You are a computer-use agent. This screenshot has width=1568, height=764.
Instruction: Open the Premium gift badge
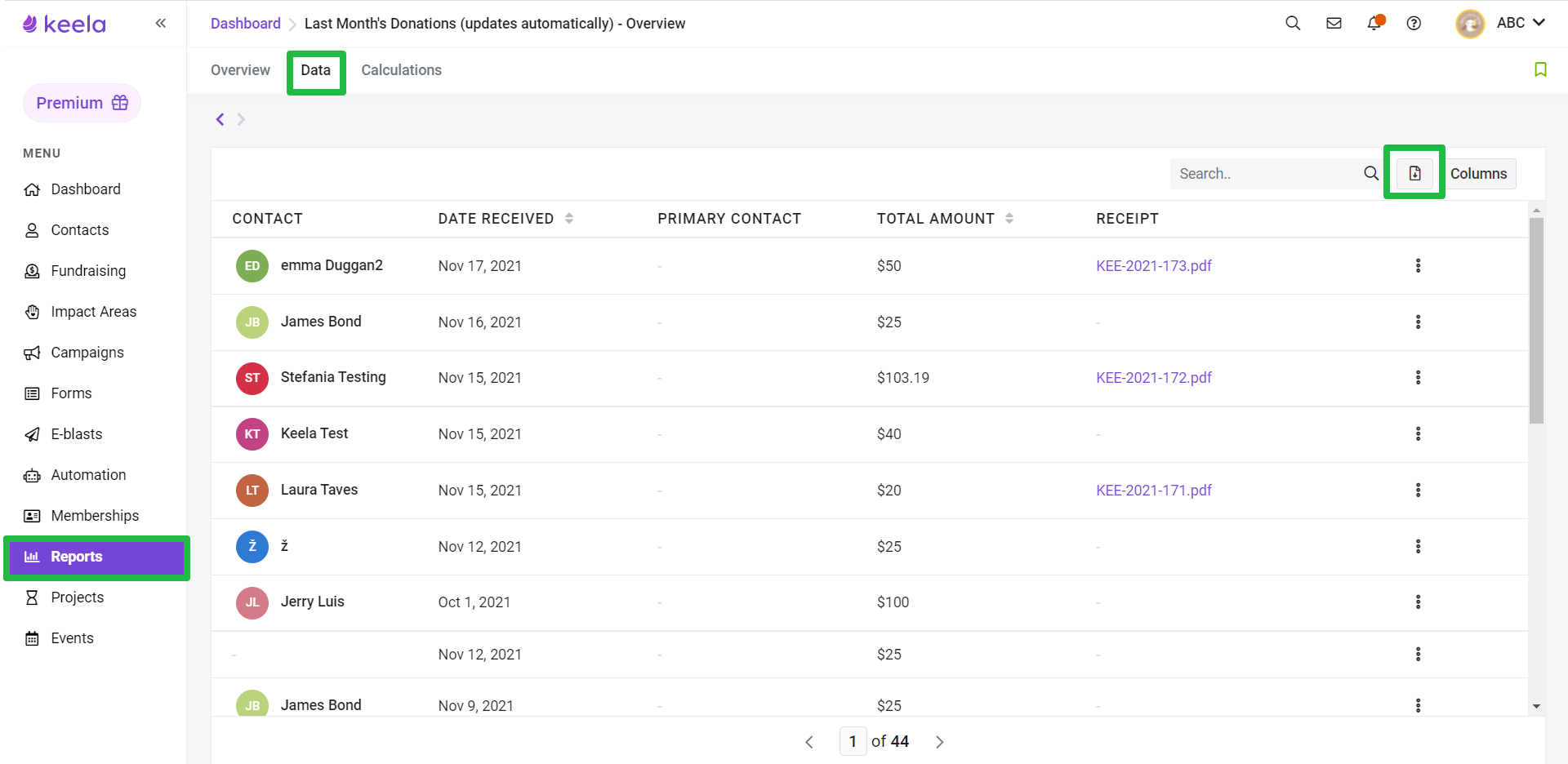click(82, 103)
